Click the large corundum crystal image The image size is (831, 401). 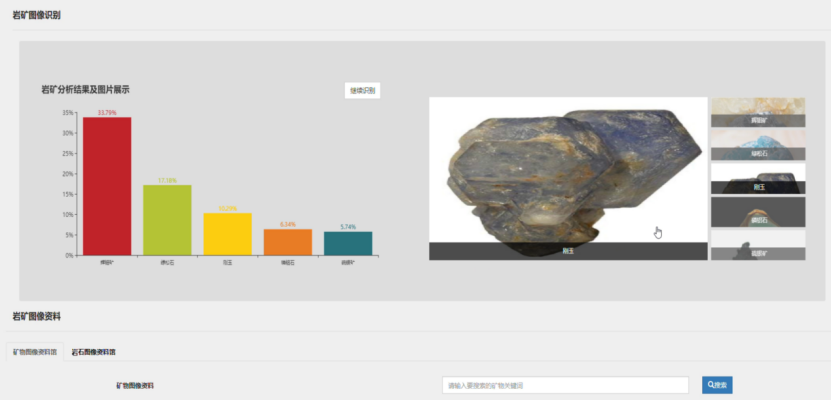point(567,170)
